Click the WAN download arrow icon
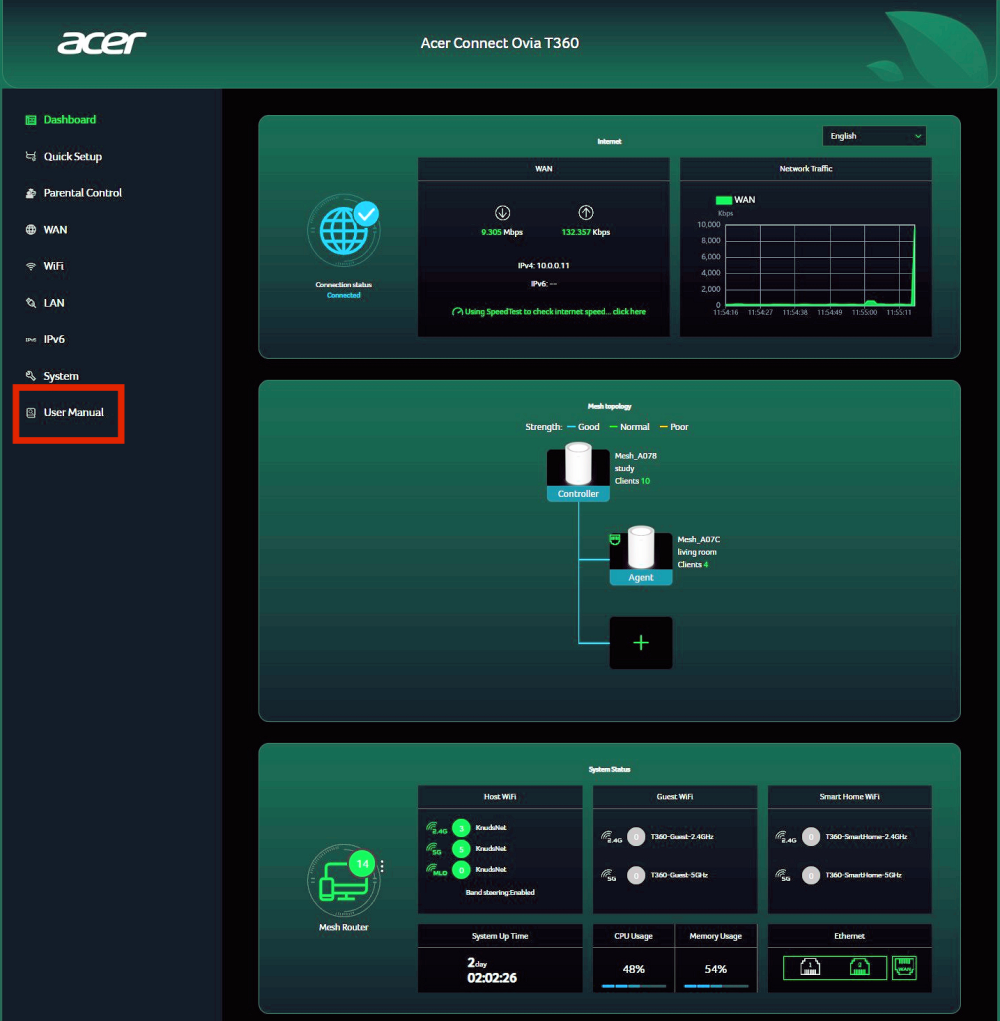The height and width of the screenshot is (1021, 1000). pos(503,213)
